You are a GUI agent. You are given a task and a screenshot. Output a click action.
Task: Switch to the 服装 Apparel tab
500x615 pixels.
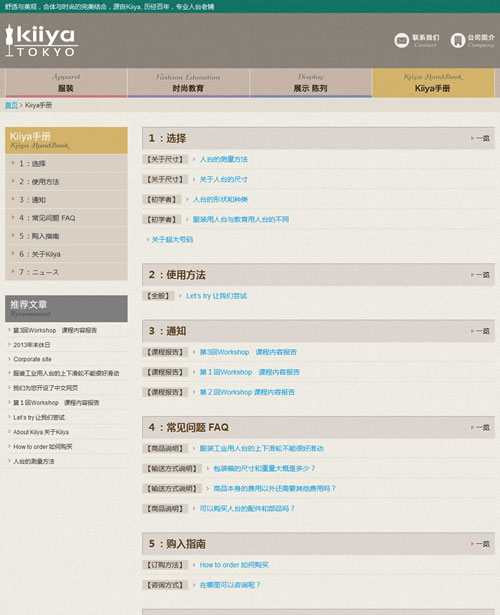coord(66,83)
